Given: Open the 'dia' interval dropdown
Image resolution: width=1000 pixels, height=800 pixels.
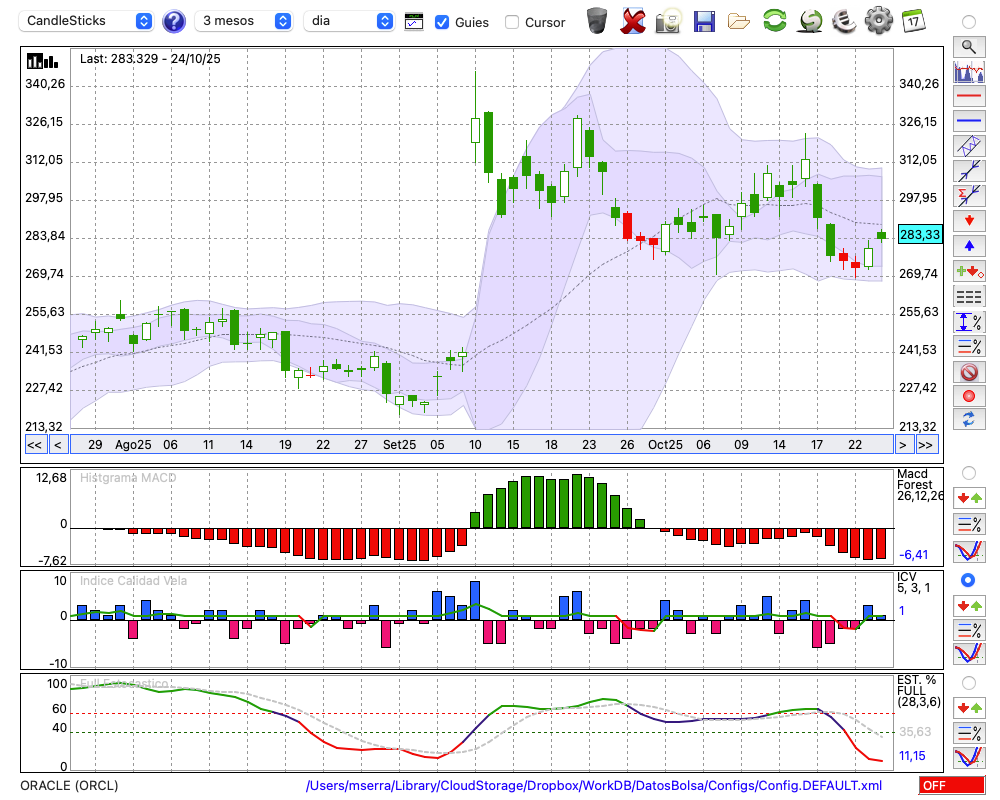Looking at the screenshot, I should 349,21.
